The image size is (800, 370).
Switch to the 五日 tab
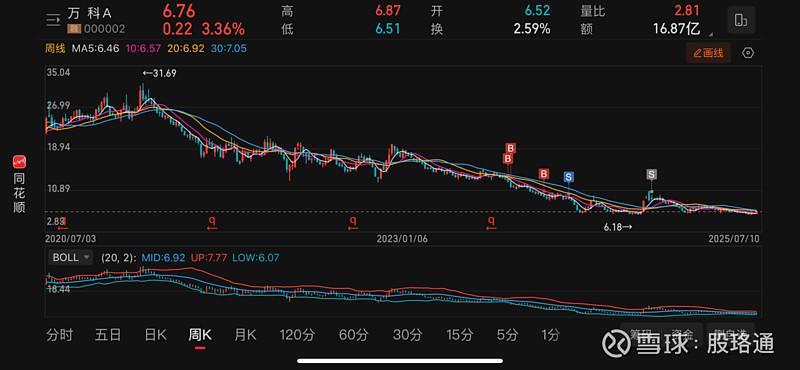click(108, 335)
